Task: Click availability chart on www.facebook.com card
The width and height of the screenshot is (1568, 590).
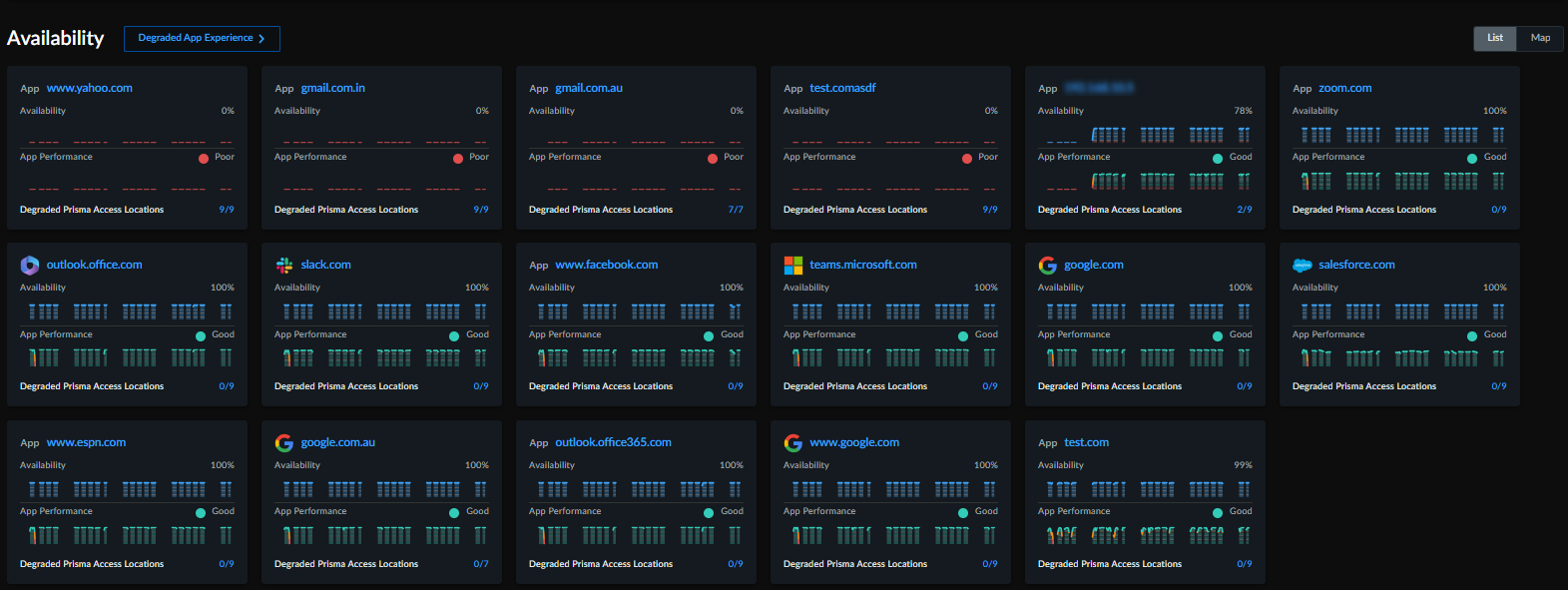Action: click(635, 311)
